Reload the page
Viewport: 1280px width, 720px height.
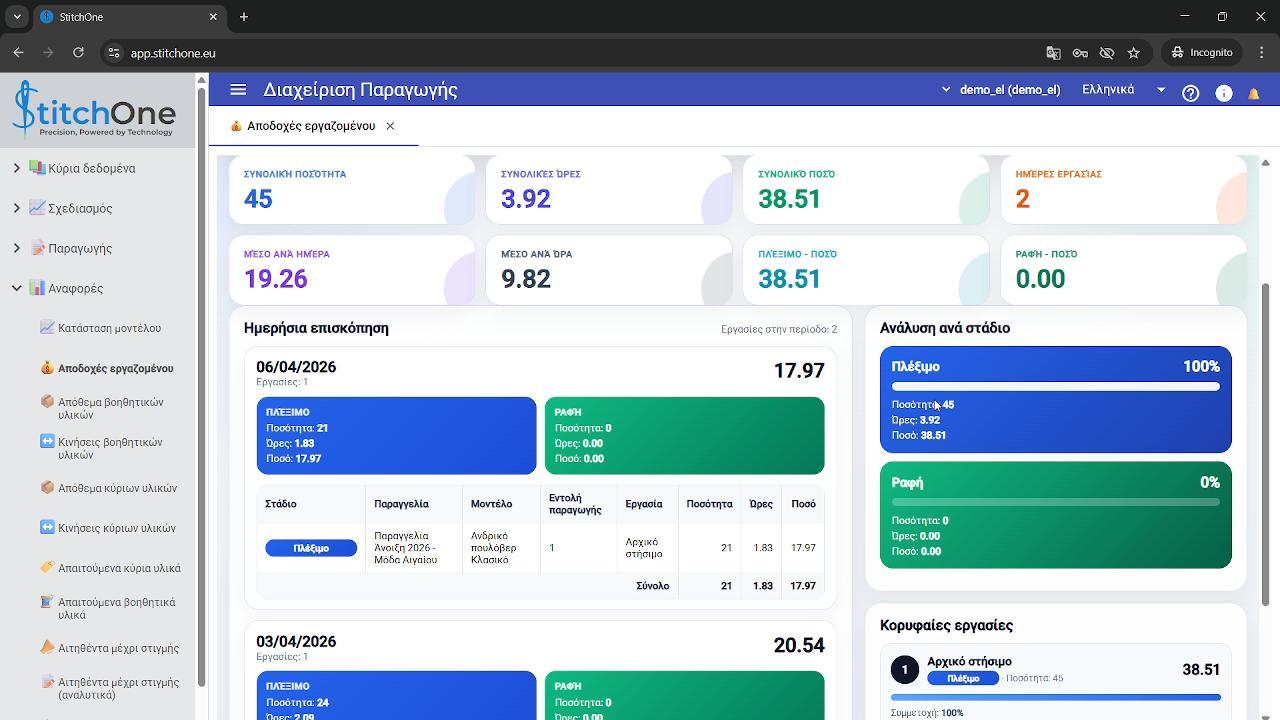point(78,53)
